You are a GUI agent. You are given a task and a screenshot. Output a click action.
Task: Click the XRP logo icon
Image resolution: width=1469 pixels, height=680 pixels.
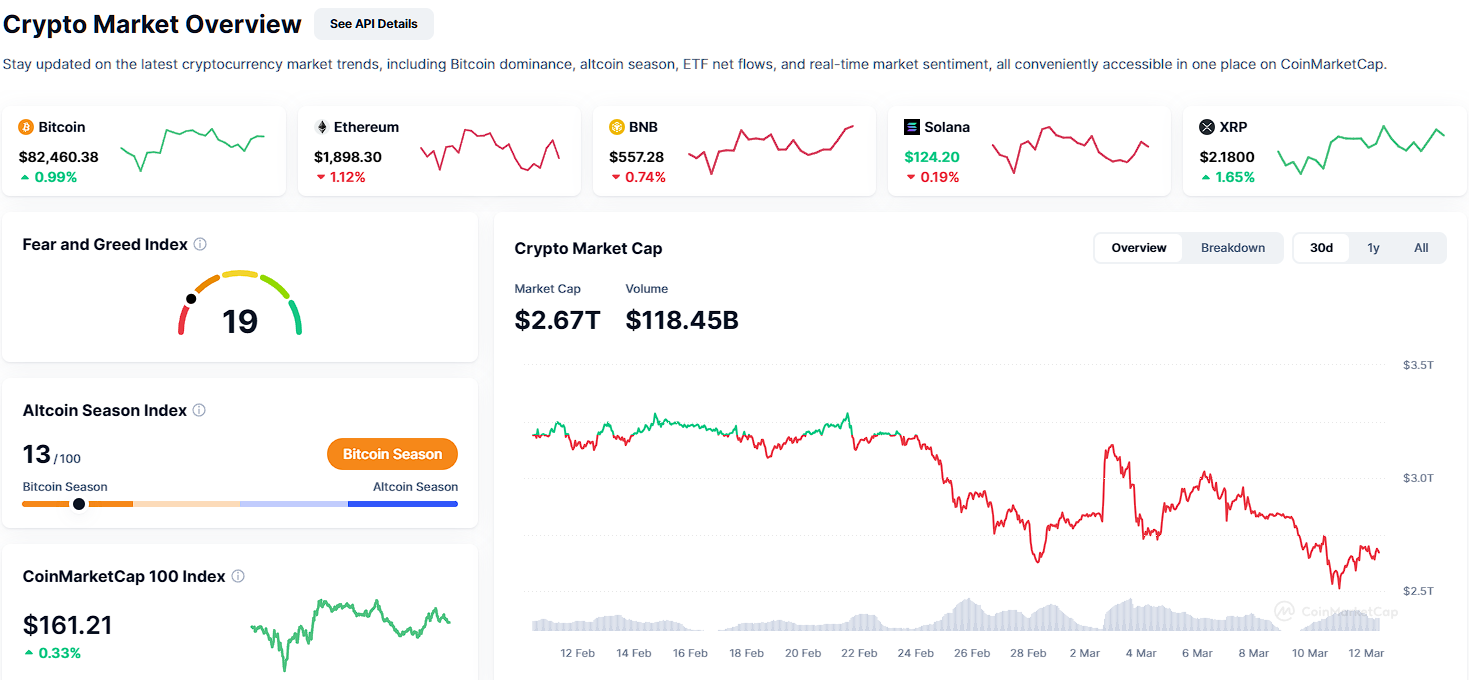[x=1207, y=127]
